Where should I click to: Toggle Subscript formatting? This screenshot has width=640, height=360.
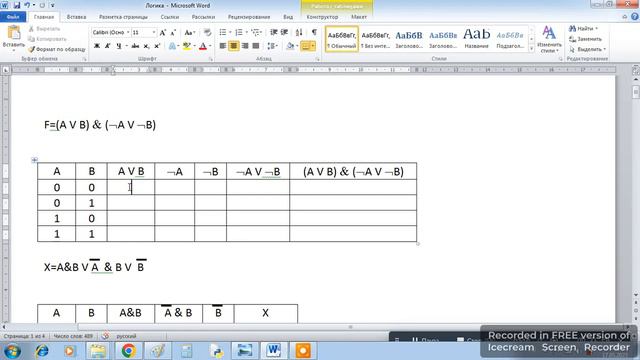[x=146, y=46]
